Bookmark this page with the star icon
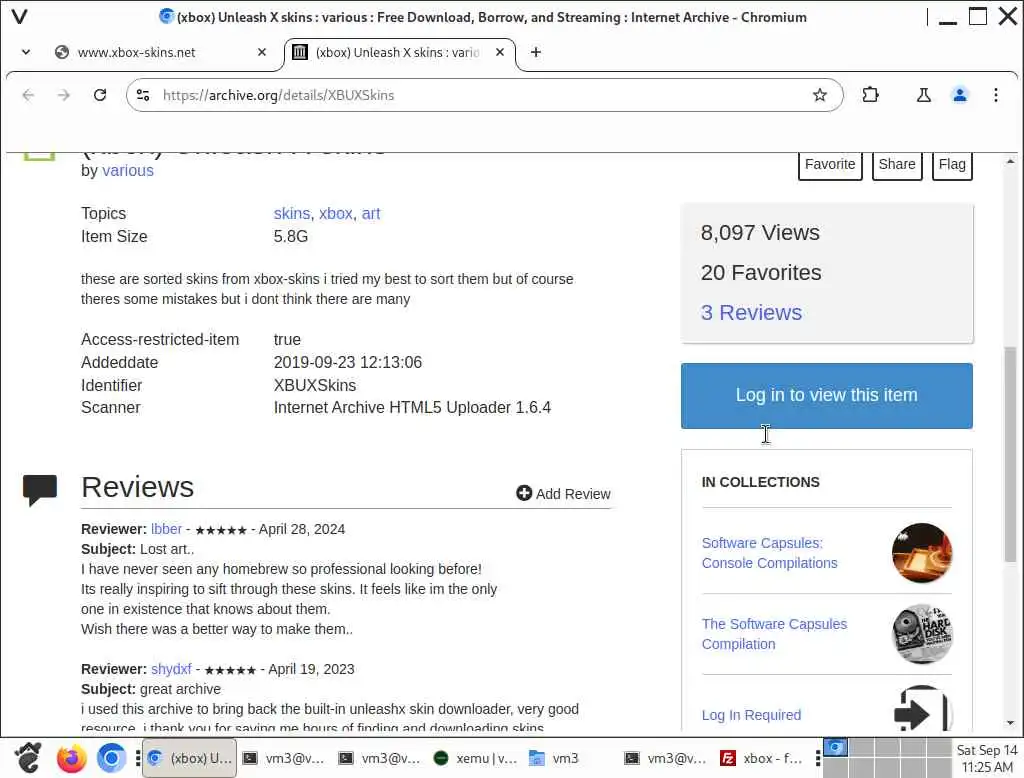The height and width of the screenshot is (778, 1024). tap(820, 95)
